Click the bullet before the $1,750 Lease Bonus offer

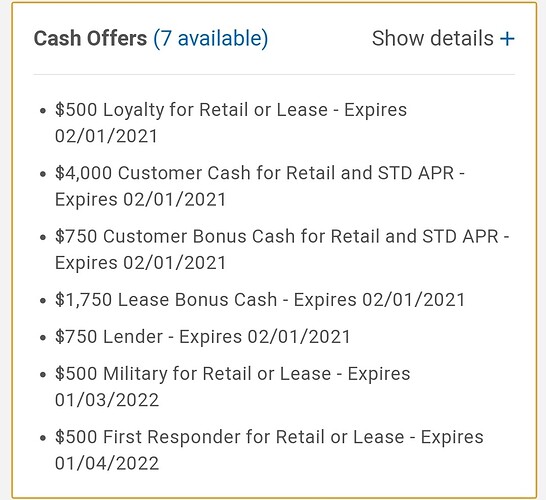43,300
